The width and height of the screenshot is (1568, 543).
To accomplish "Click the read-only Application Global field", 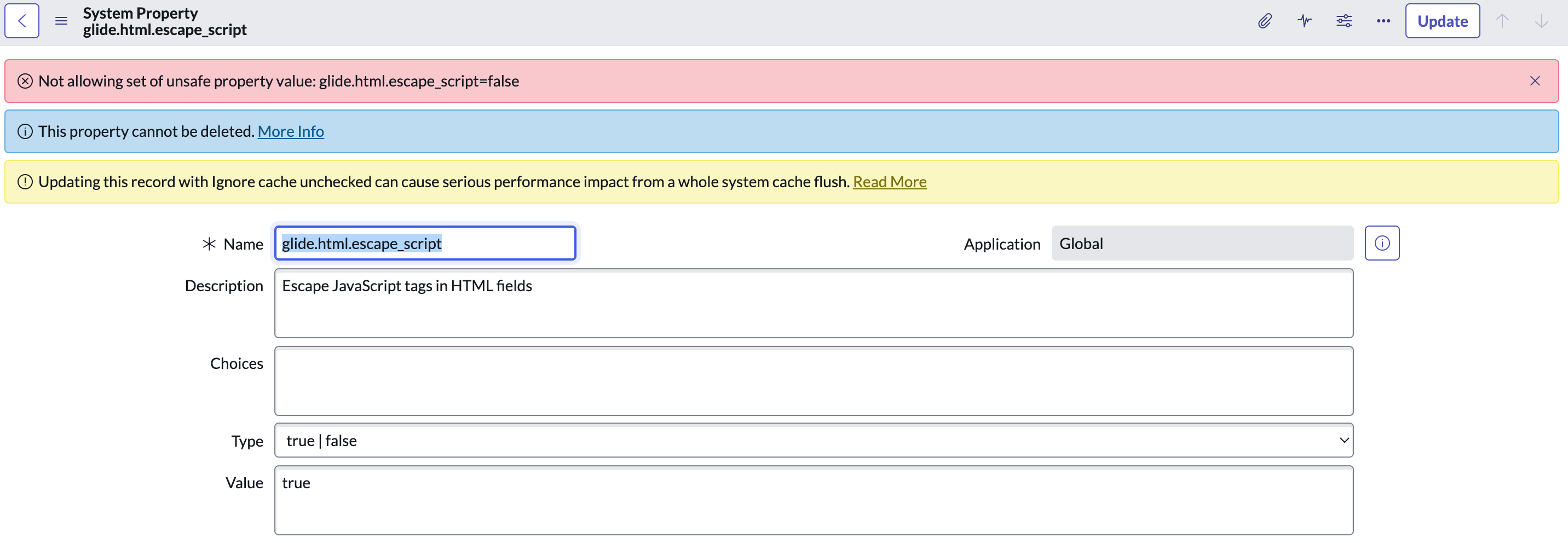I will click(1202, 243).
